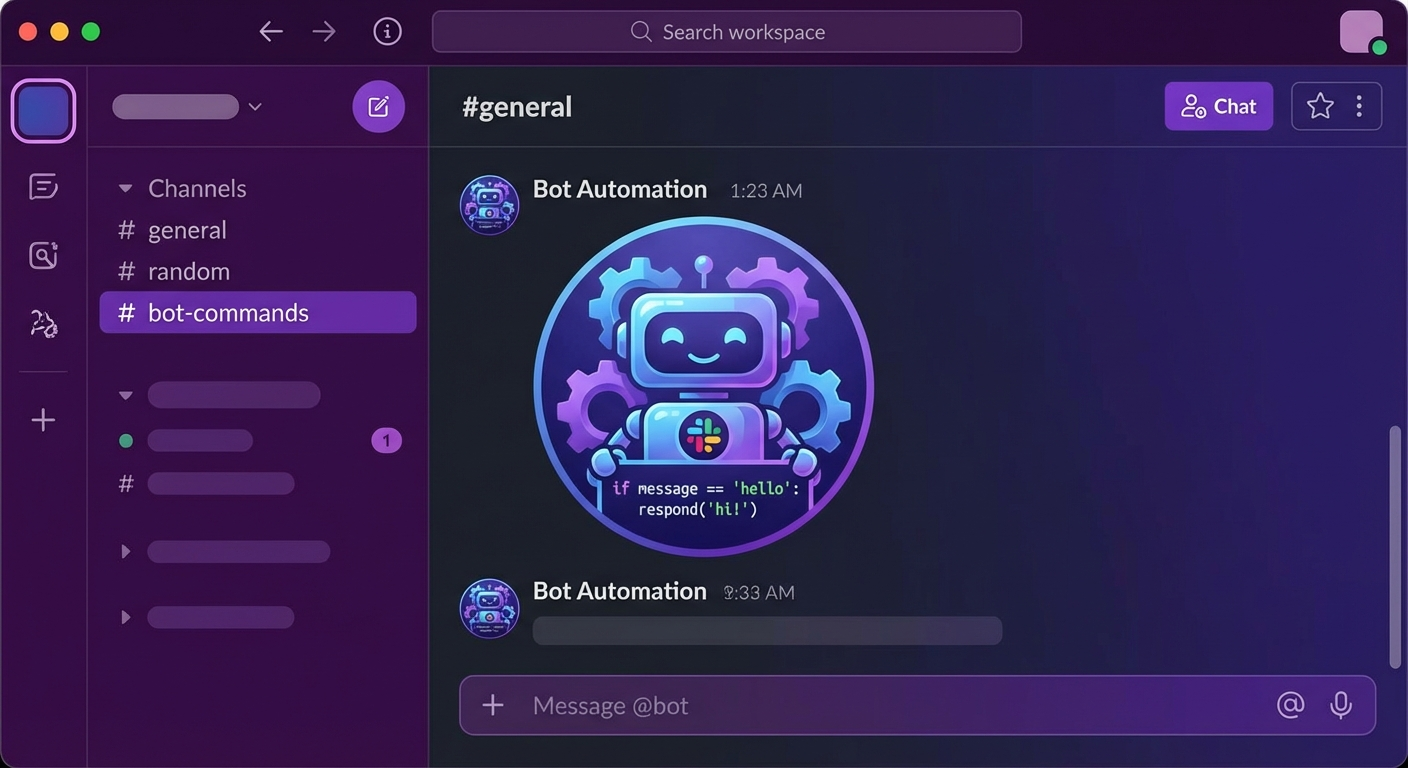Toggle your online status indicator
Viewport: 1408px width, 768px height.
click(1379, 45)
